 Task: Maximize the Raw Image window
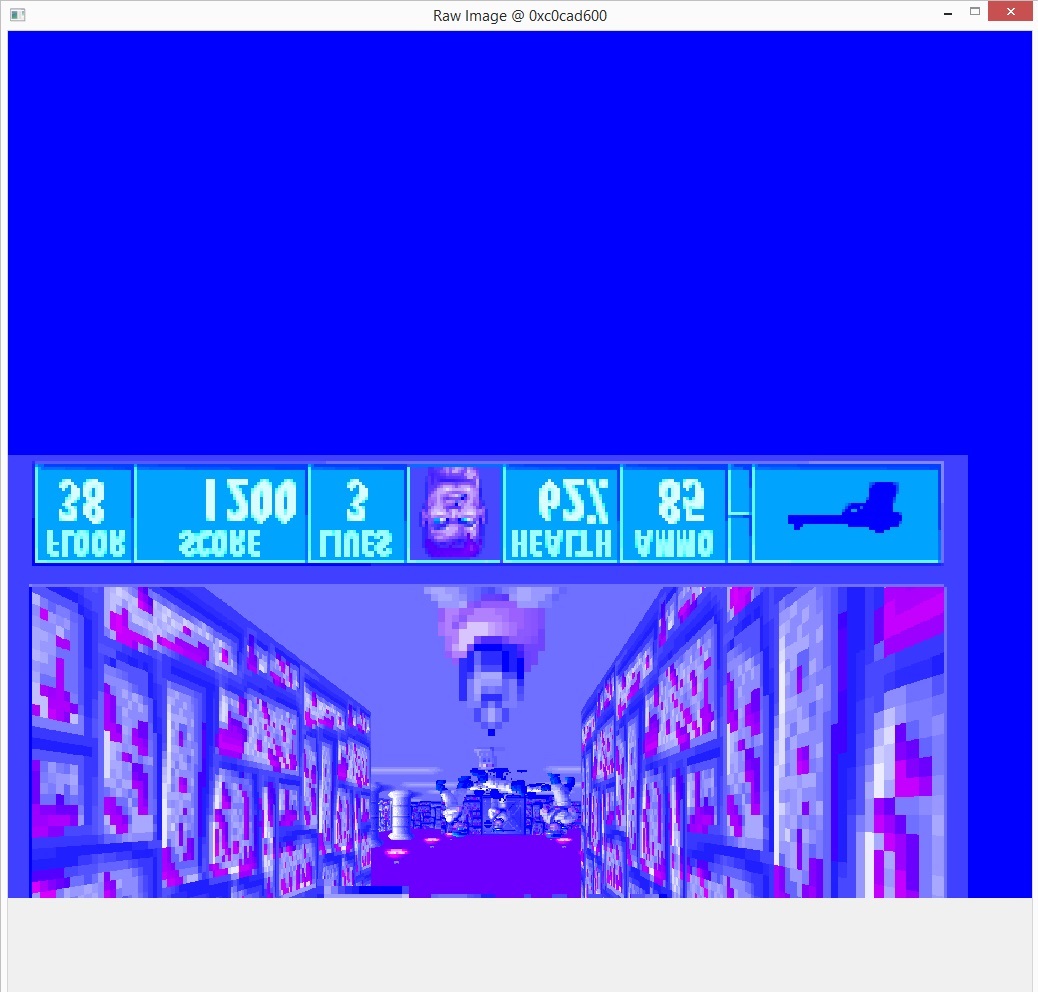pyautogui.click(x=974, y=11)
